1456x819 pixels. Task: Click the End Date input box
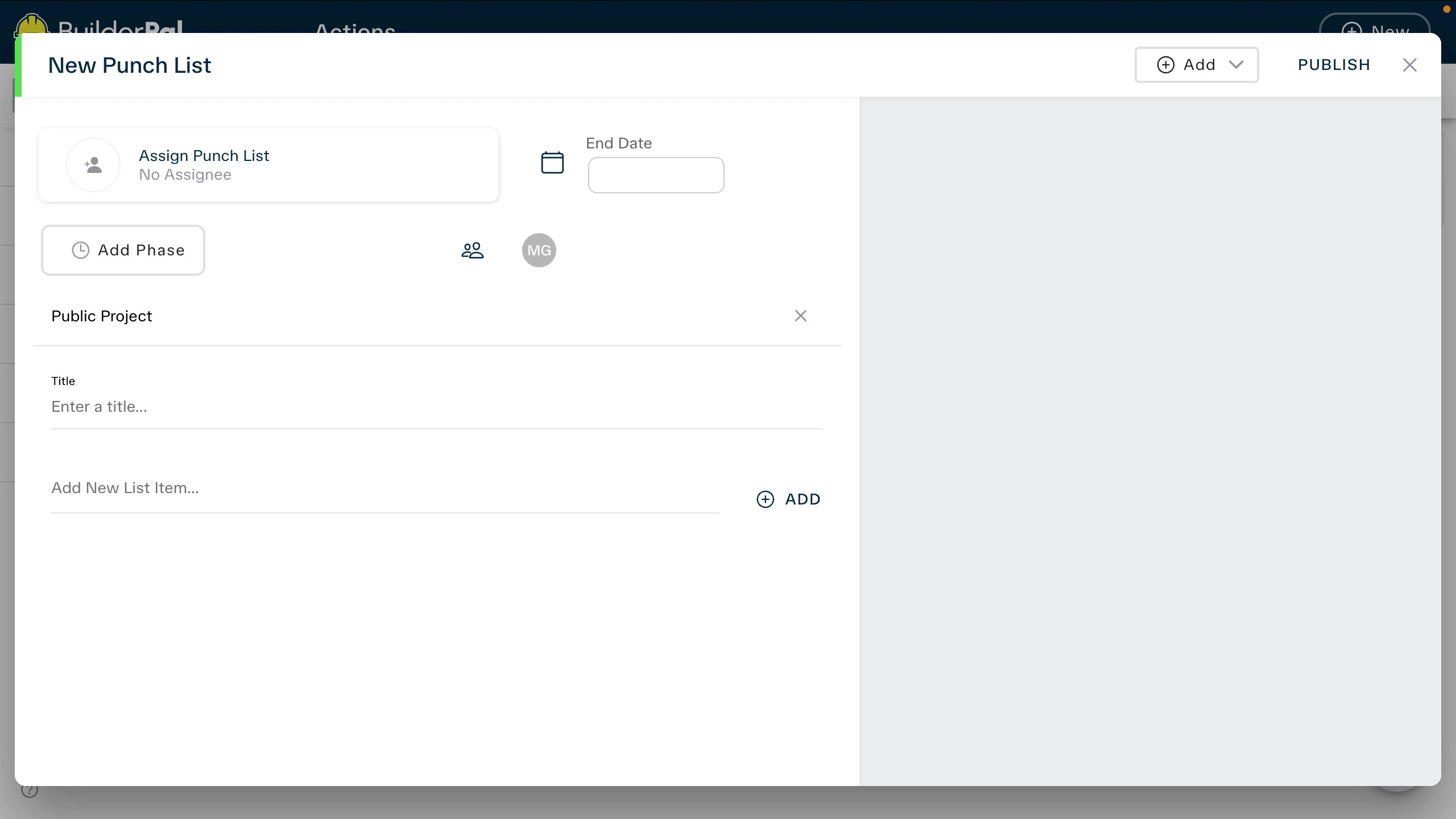(x=656, y=175)
